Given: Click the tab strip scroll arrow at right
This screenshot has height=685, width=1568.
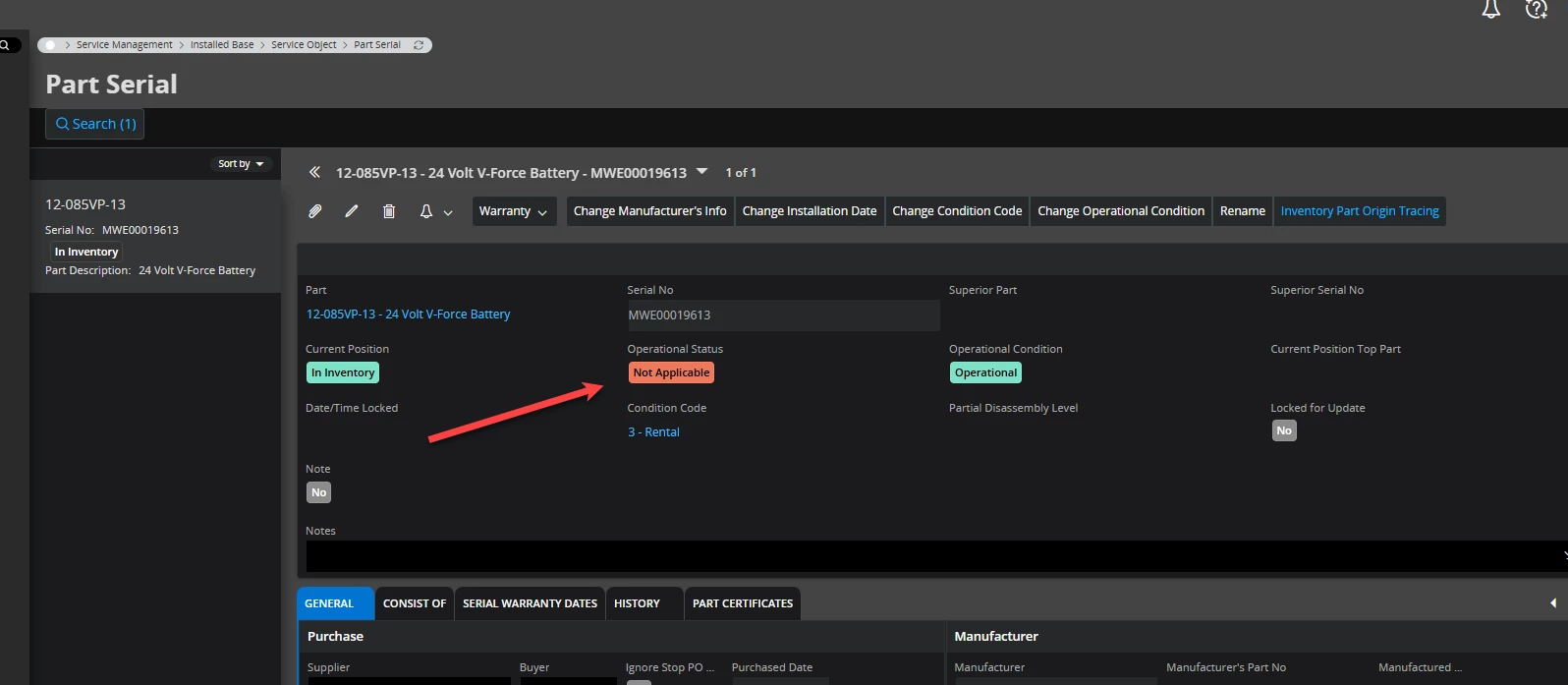Looking at the screenshot, I should 1552,603.
